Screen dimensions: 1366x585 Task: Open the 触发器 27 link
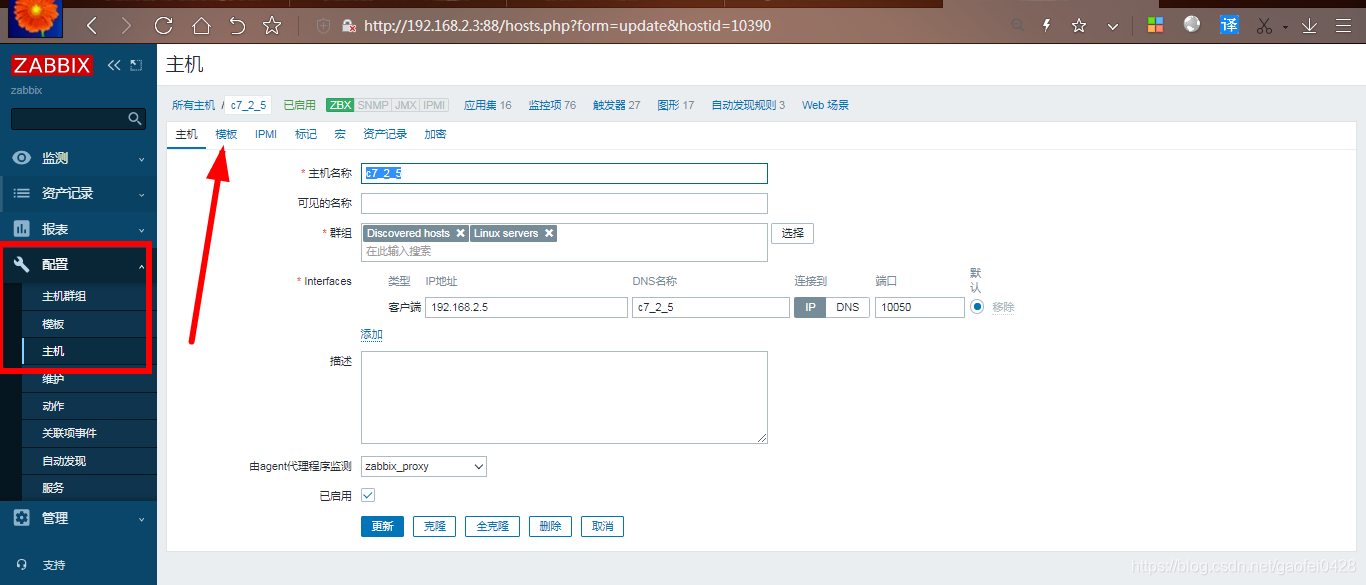tap(616, 105)
